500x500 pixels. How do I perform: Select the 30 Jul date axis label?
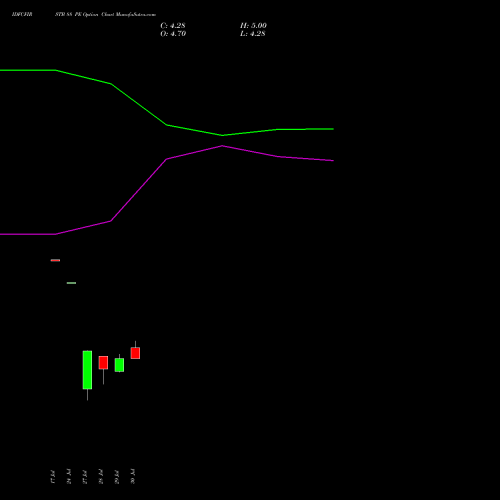tap(133, 477)
